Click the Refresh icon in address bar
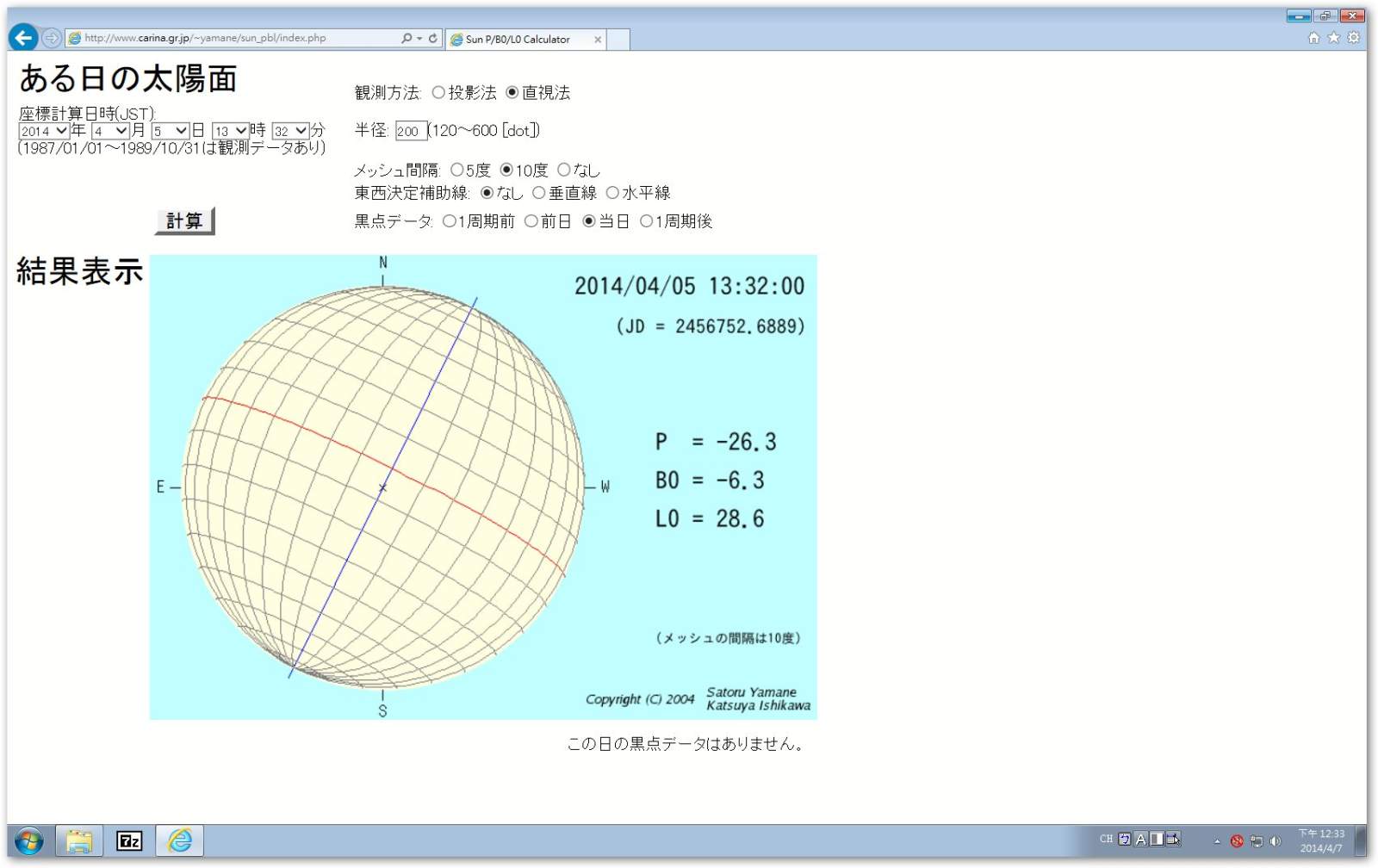This screenshot has height=868, width=1378. [x=433, y=39]
